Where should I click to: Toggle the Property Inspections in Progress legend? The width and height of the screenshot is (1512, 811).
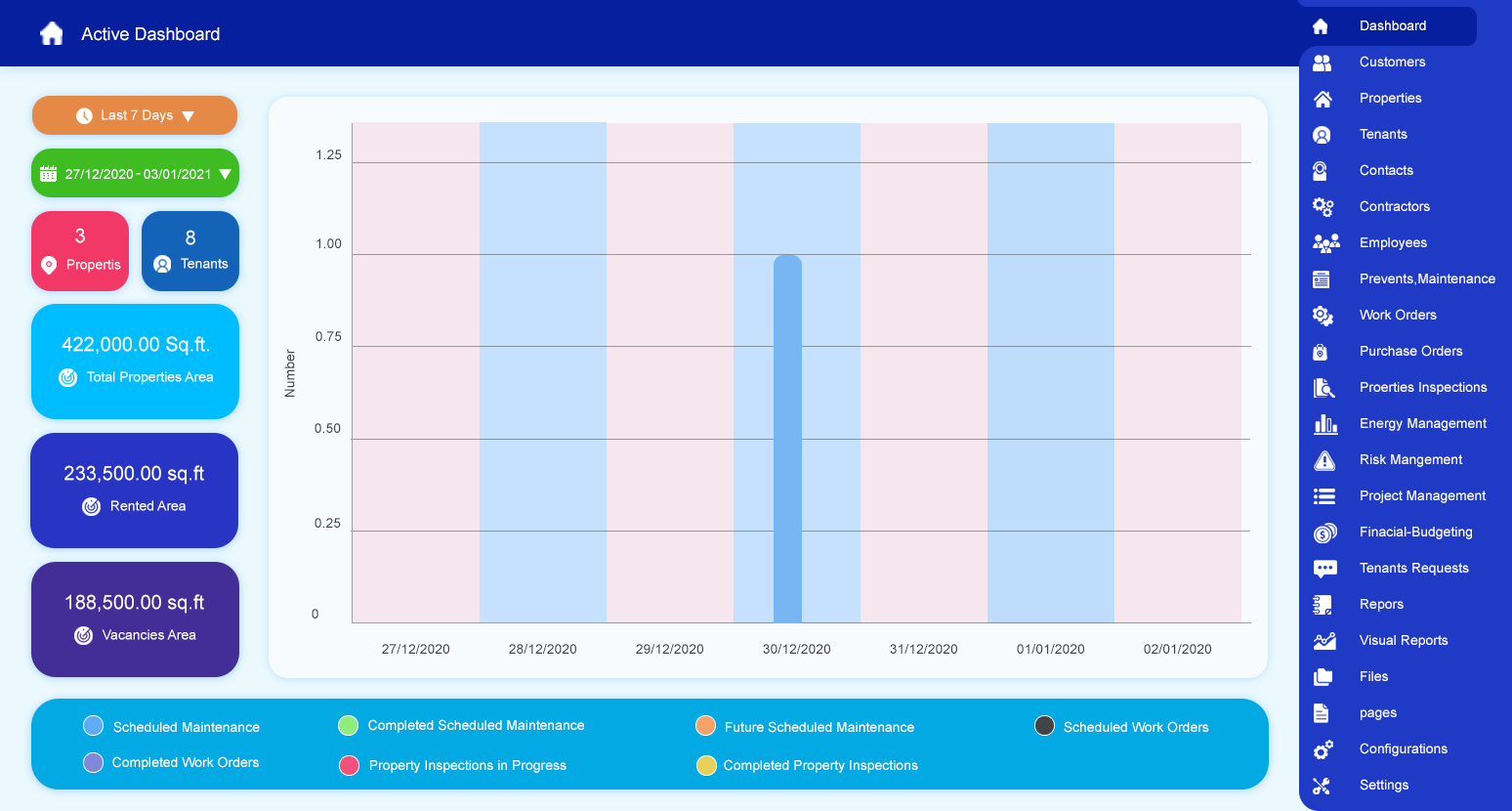coord(349,765)
